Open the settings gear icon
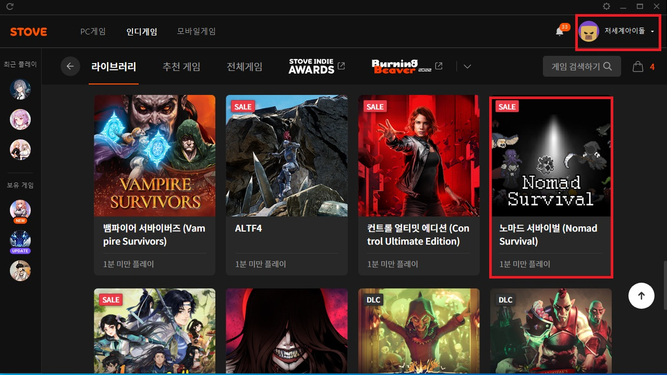This screenshot has height=375, width=667. tap(607, 6)
